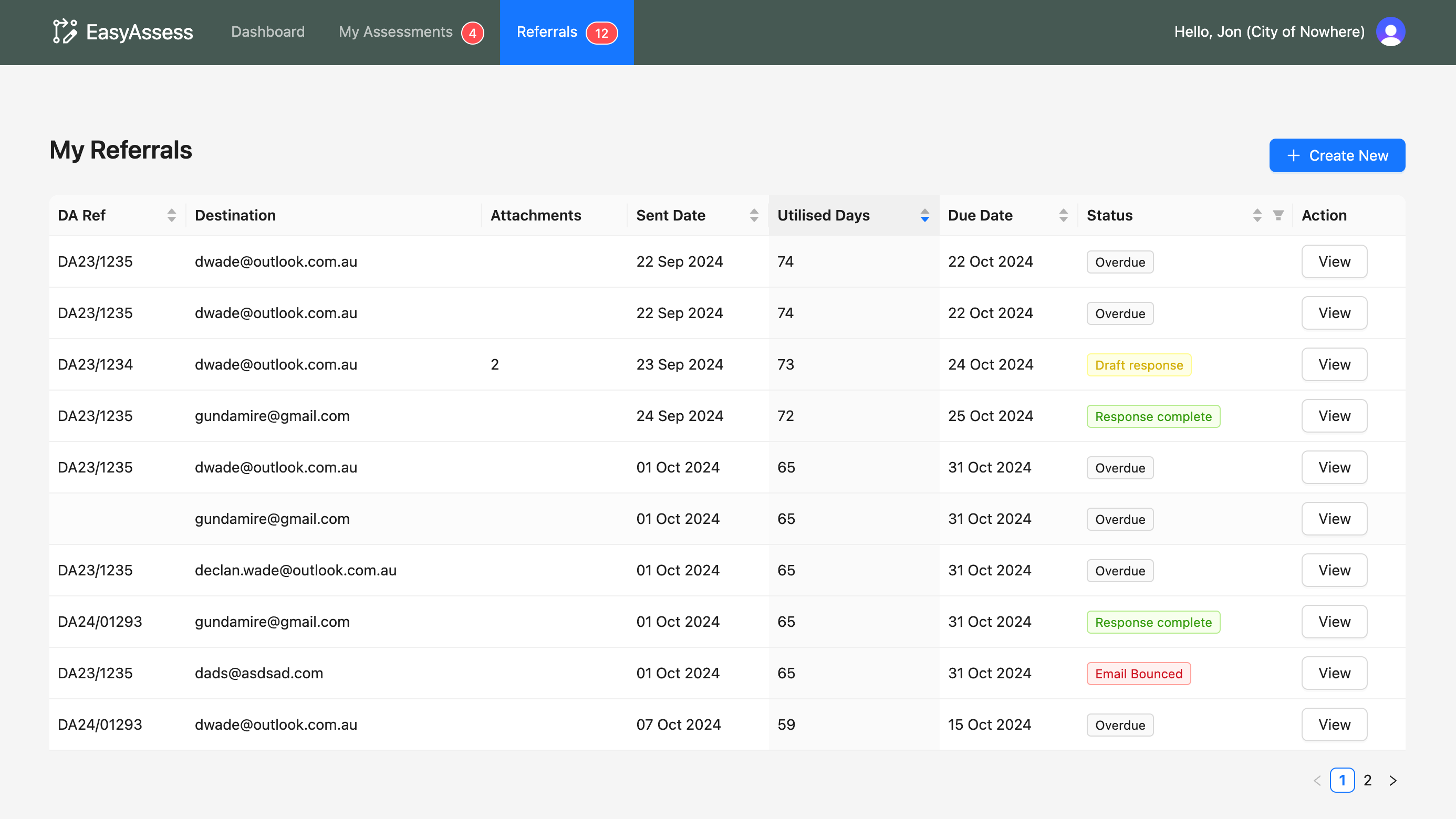View the Email Bounced referral row
Screen dimensions: 1456x819
coord(1334,673)
